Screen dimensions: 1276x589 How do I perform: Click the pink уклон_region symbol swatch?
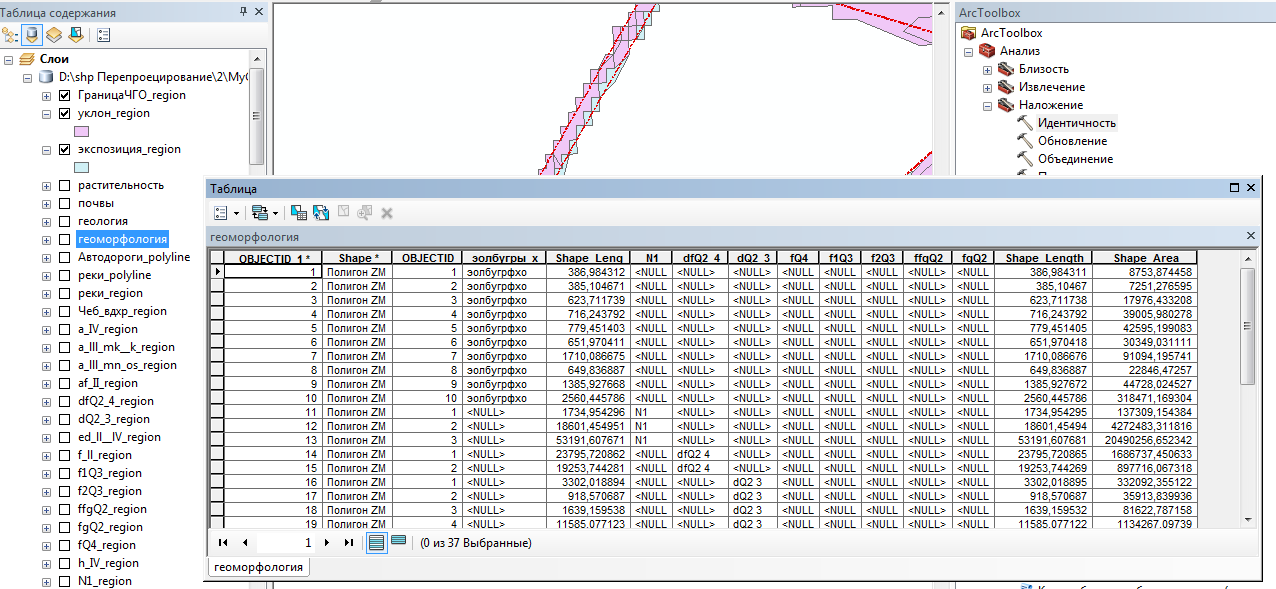[82, 131]
